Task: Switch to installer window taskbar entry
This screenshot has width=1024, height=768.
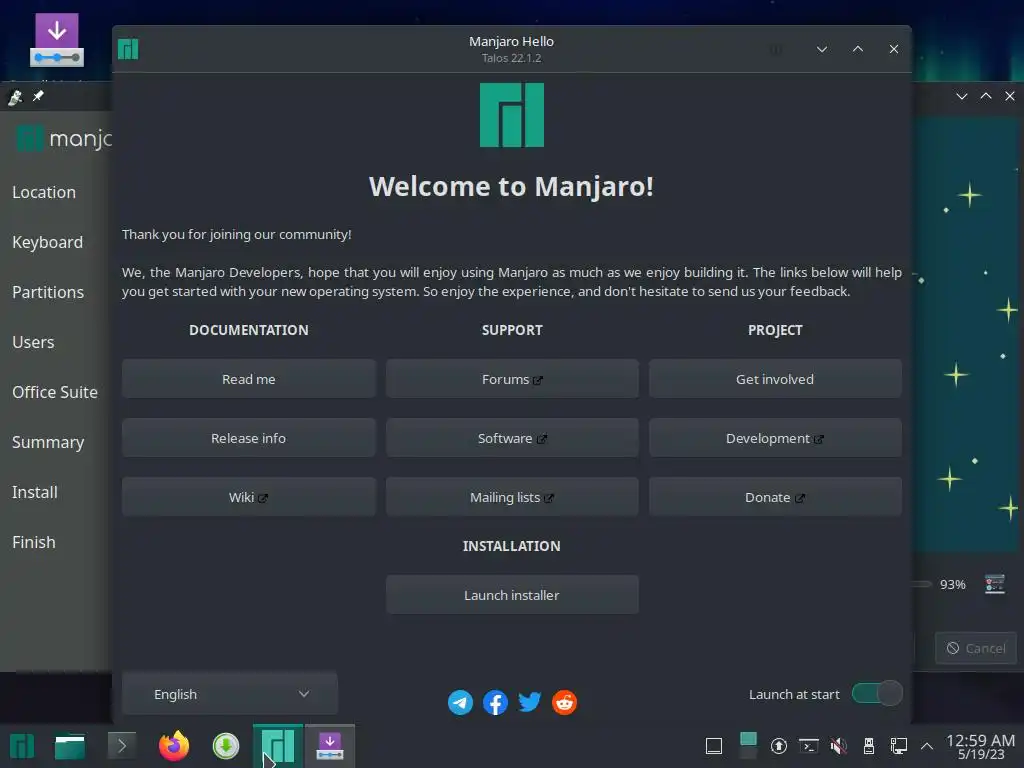Action: point(330,746)
